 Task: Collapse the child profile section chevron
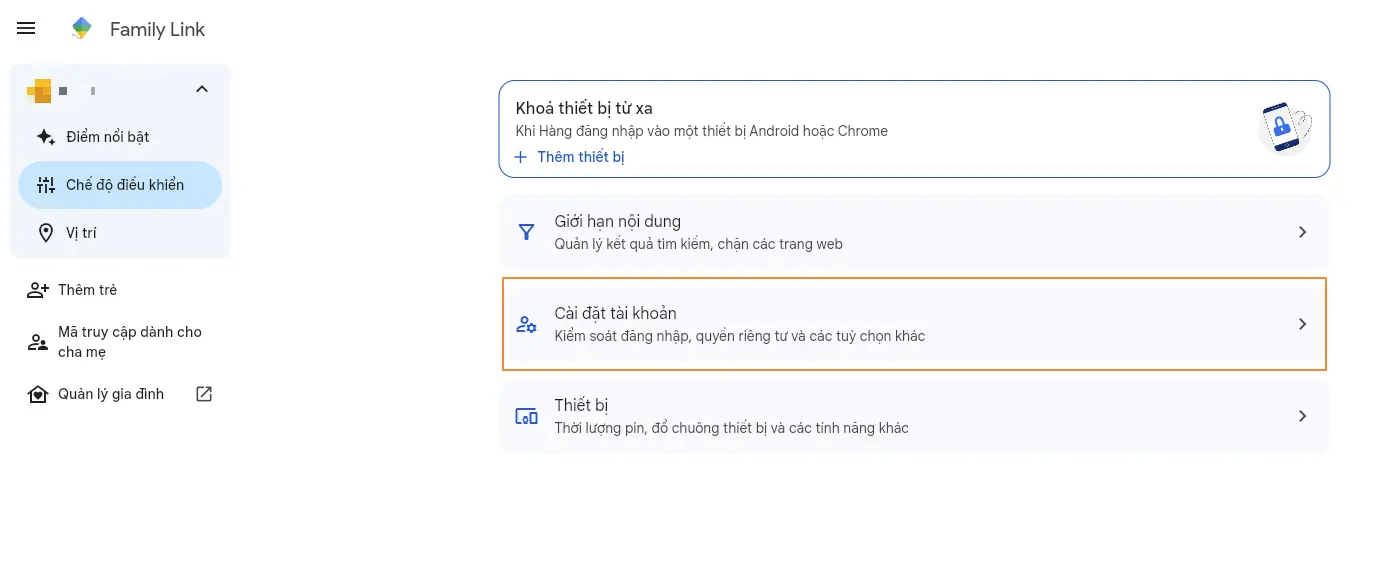202,90
